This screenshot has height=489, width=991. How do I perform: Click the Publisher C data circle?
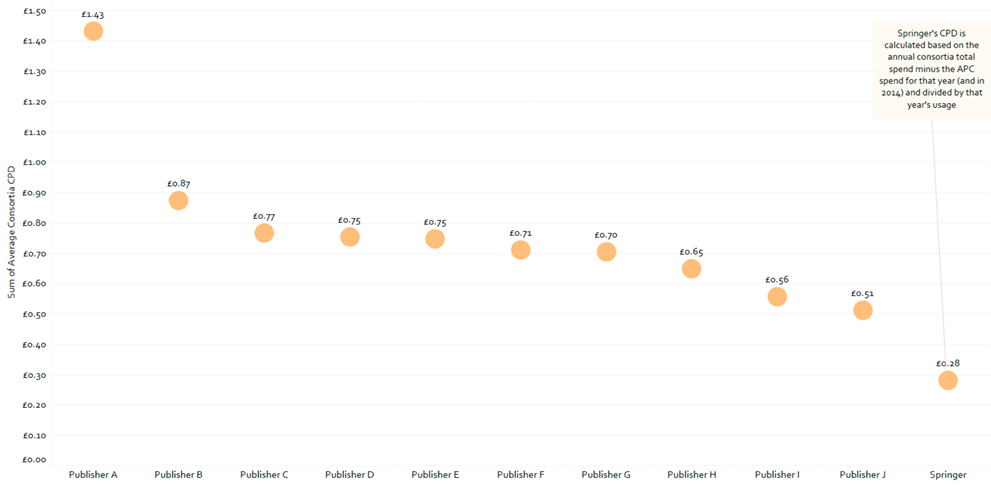pyautogui.click(x=264, y=233)
